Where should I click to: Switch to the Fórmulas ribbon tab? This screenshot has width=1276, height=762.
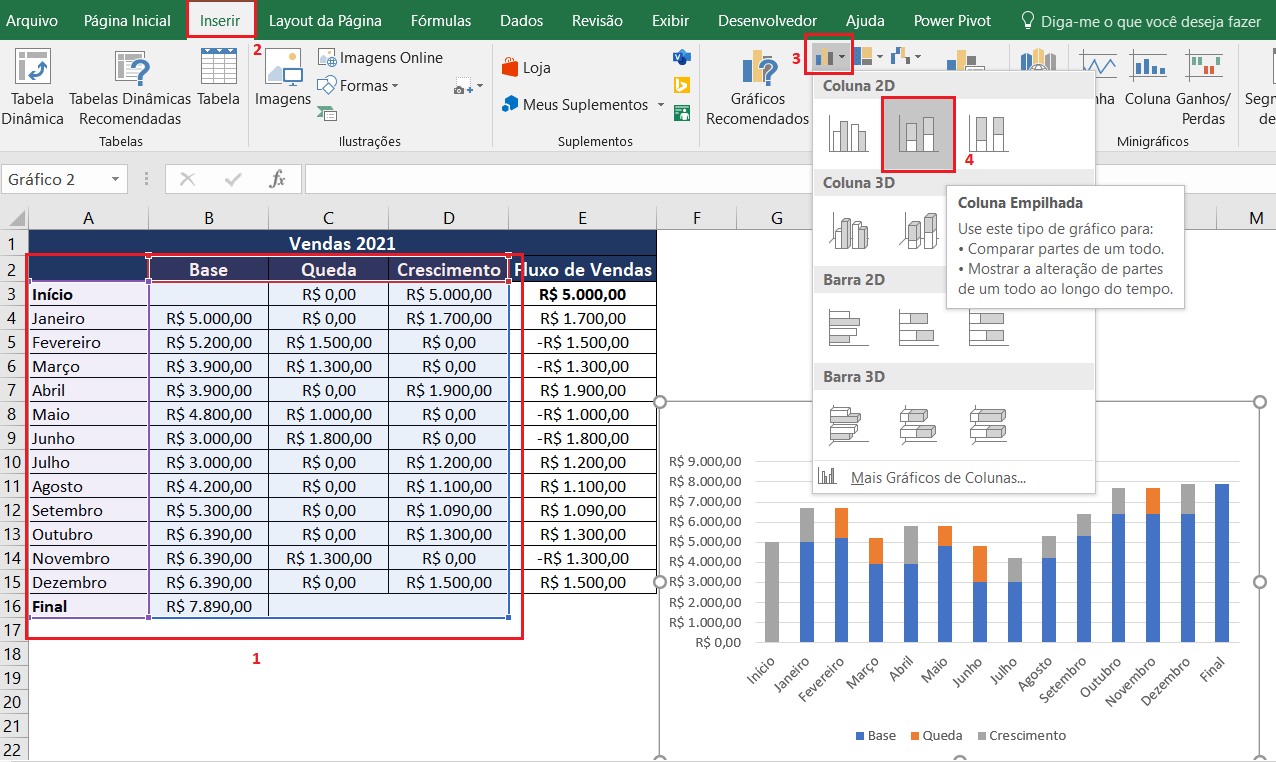(441, 20)
